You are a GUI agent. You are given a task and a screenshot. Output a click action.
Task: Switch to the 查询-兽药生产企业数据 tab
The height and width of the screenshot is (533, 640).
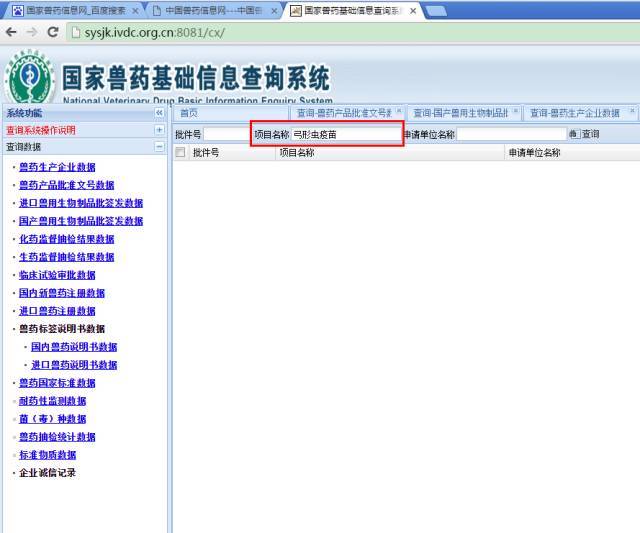click(x=574, y=113)
